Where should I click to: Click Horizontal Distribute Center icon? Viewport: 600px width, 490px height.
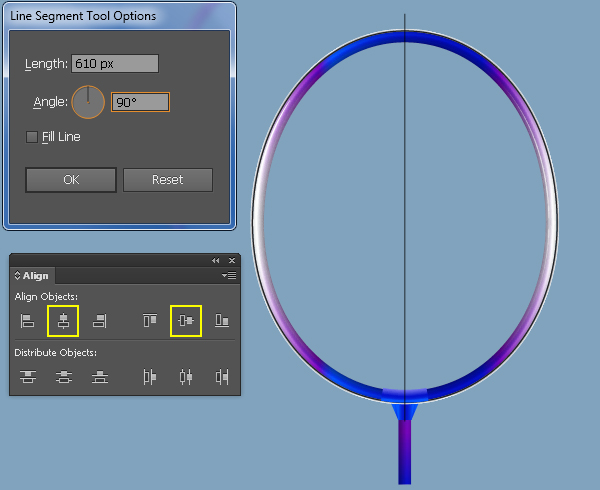click(186, 377)
